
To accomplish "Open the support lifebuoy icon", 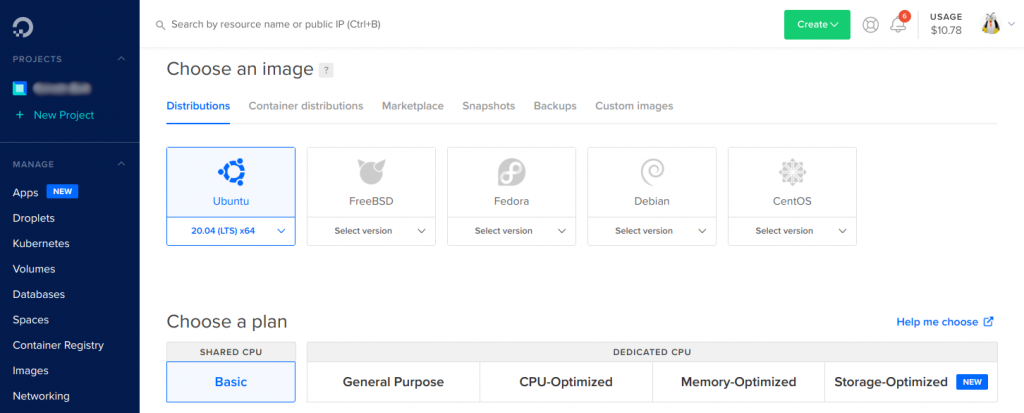I will [x=871, y=25].
